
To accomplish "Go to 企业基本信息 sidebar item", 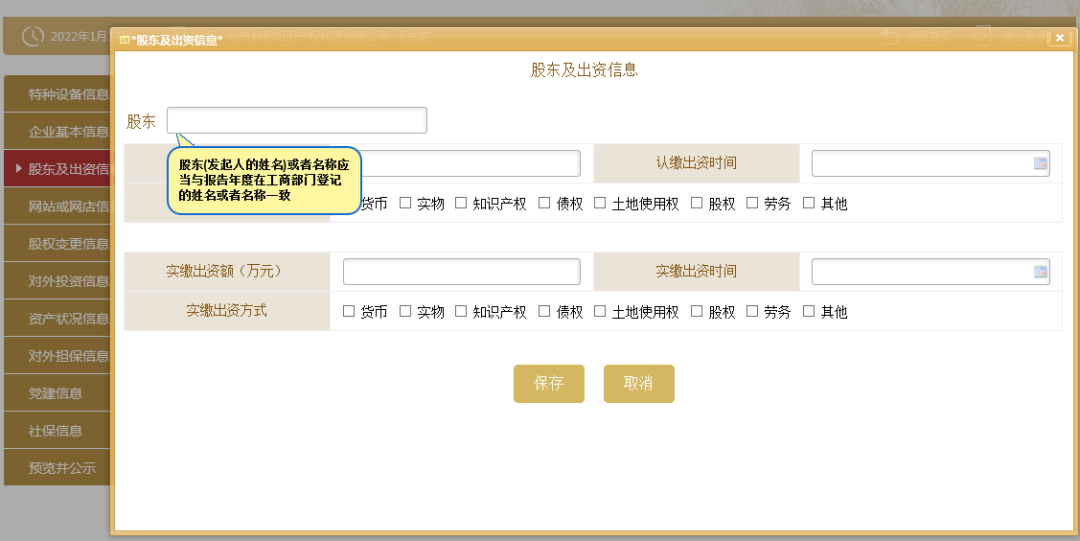I will (x=62, y=132).
